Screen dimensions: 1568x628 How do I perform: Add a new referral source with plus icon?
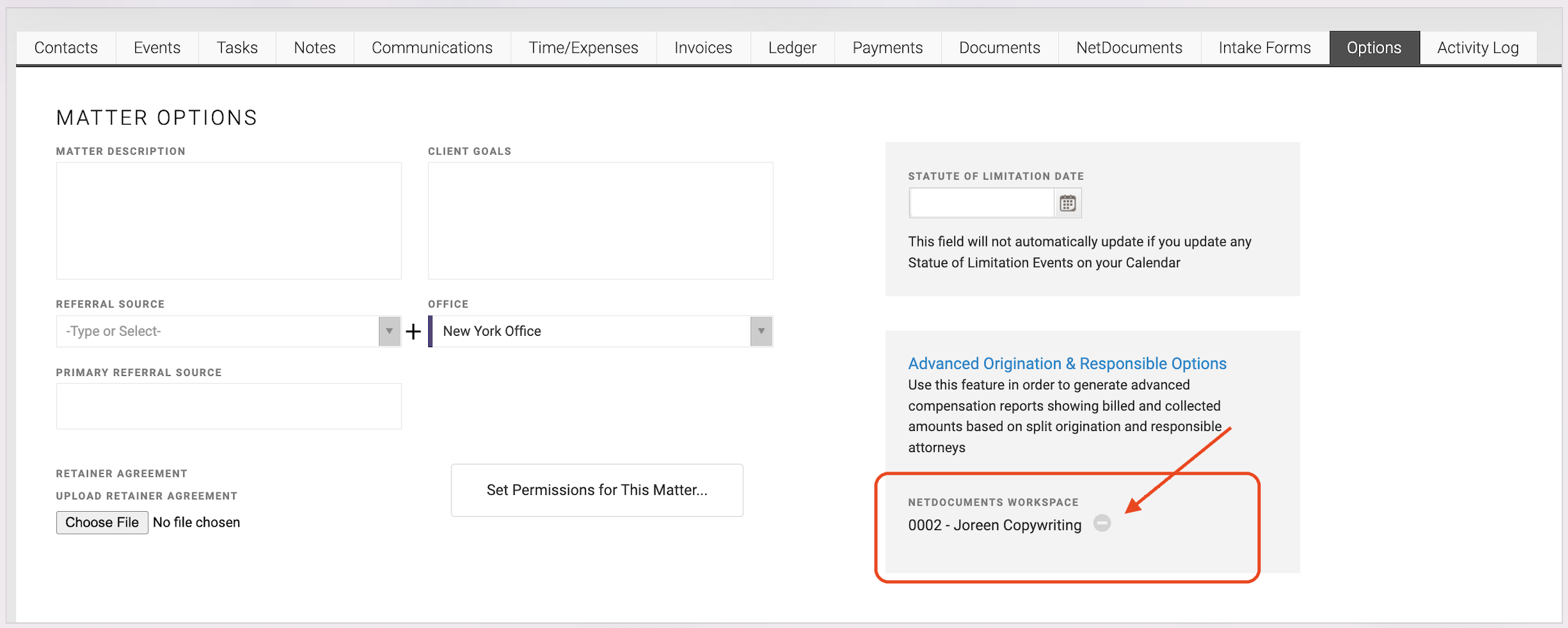413,331
